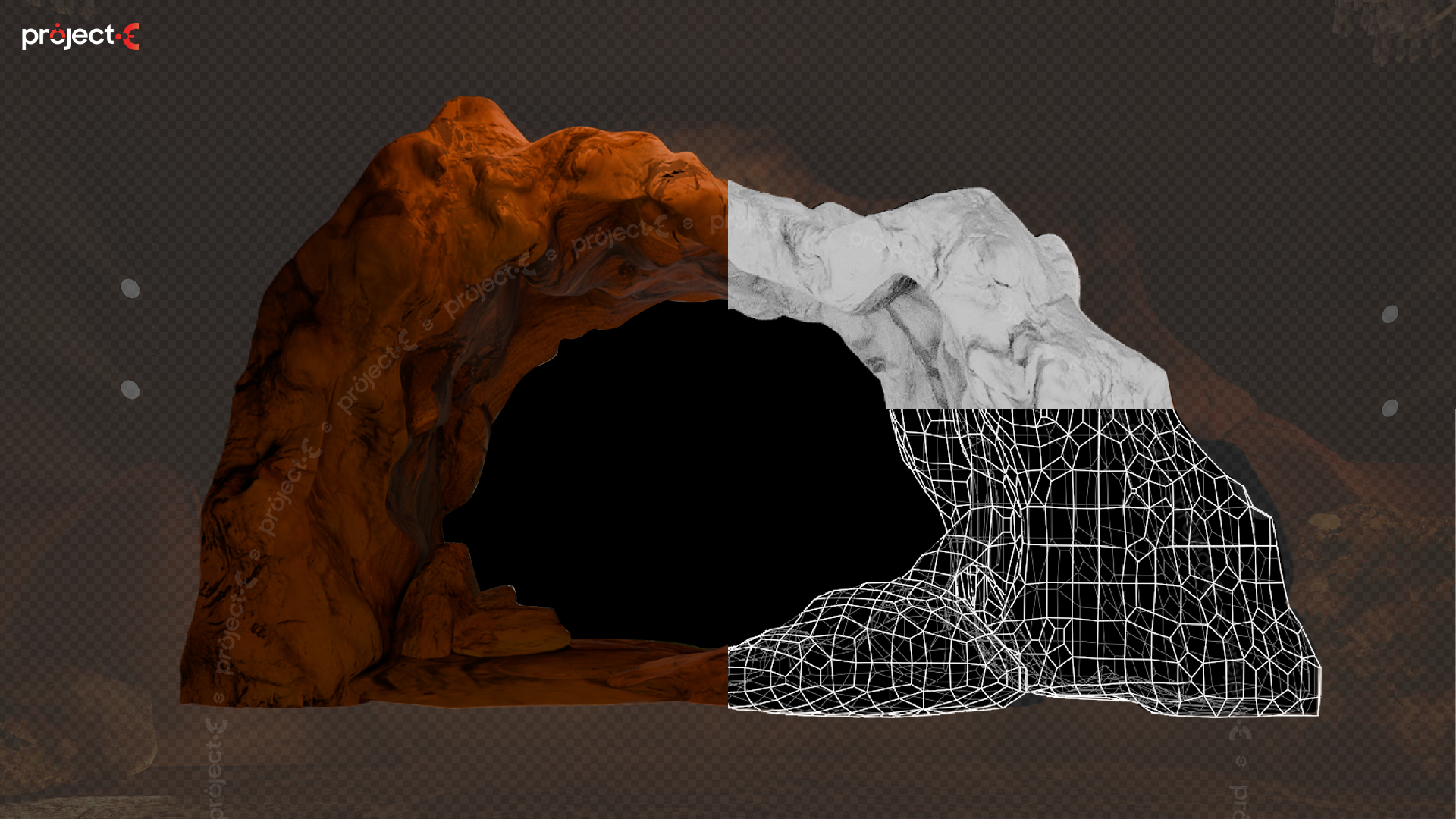Select the lower grey dot on the right side
This screenshot has width=1456, height=819.
point(1389,408)
